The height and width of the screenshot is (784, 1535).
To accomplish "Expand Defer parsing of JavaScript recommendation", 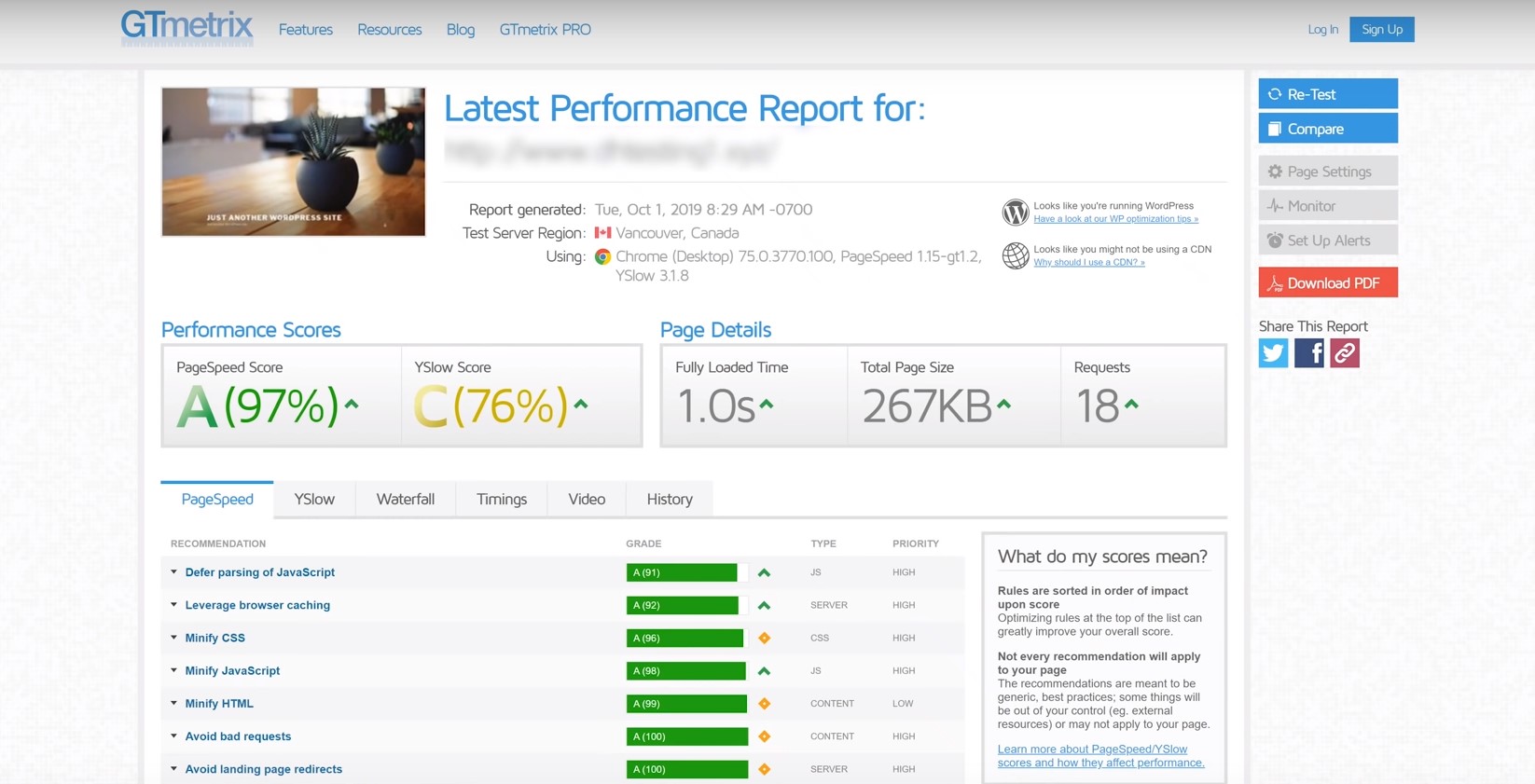I will (259, 572).
